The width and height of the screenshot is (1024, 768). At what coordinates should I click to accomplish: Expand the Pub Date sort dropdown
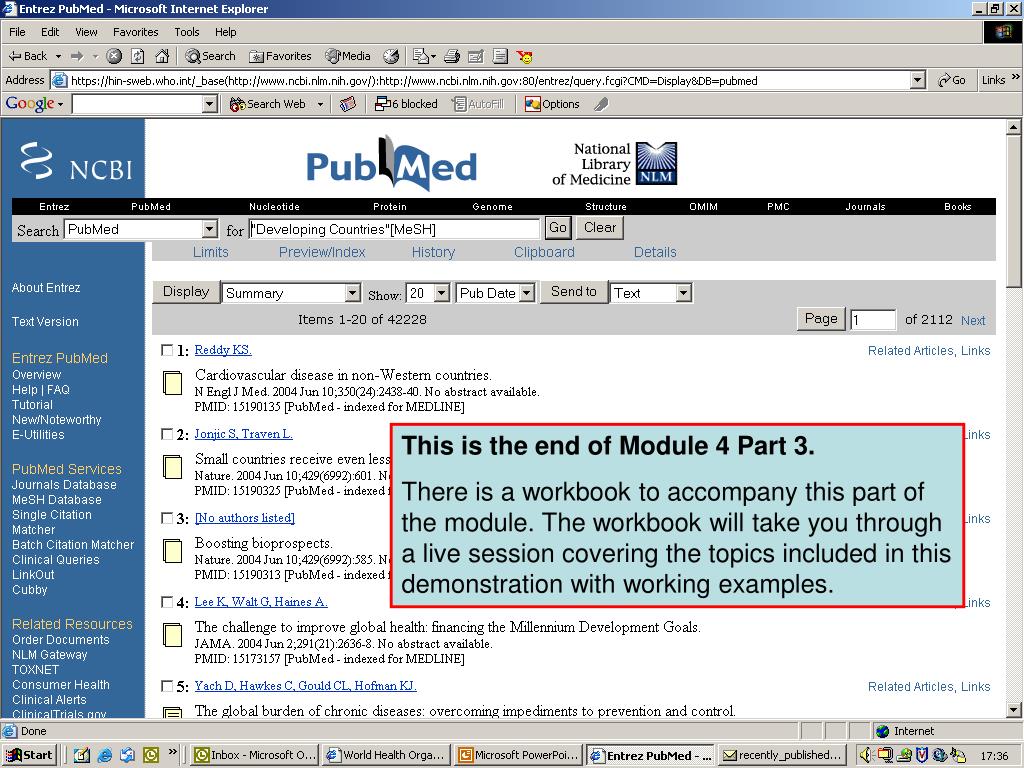528,293
